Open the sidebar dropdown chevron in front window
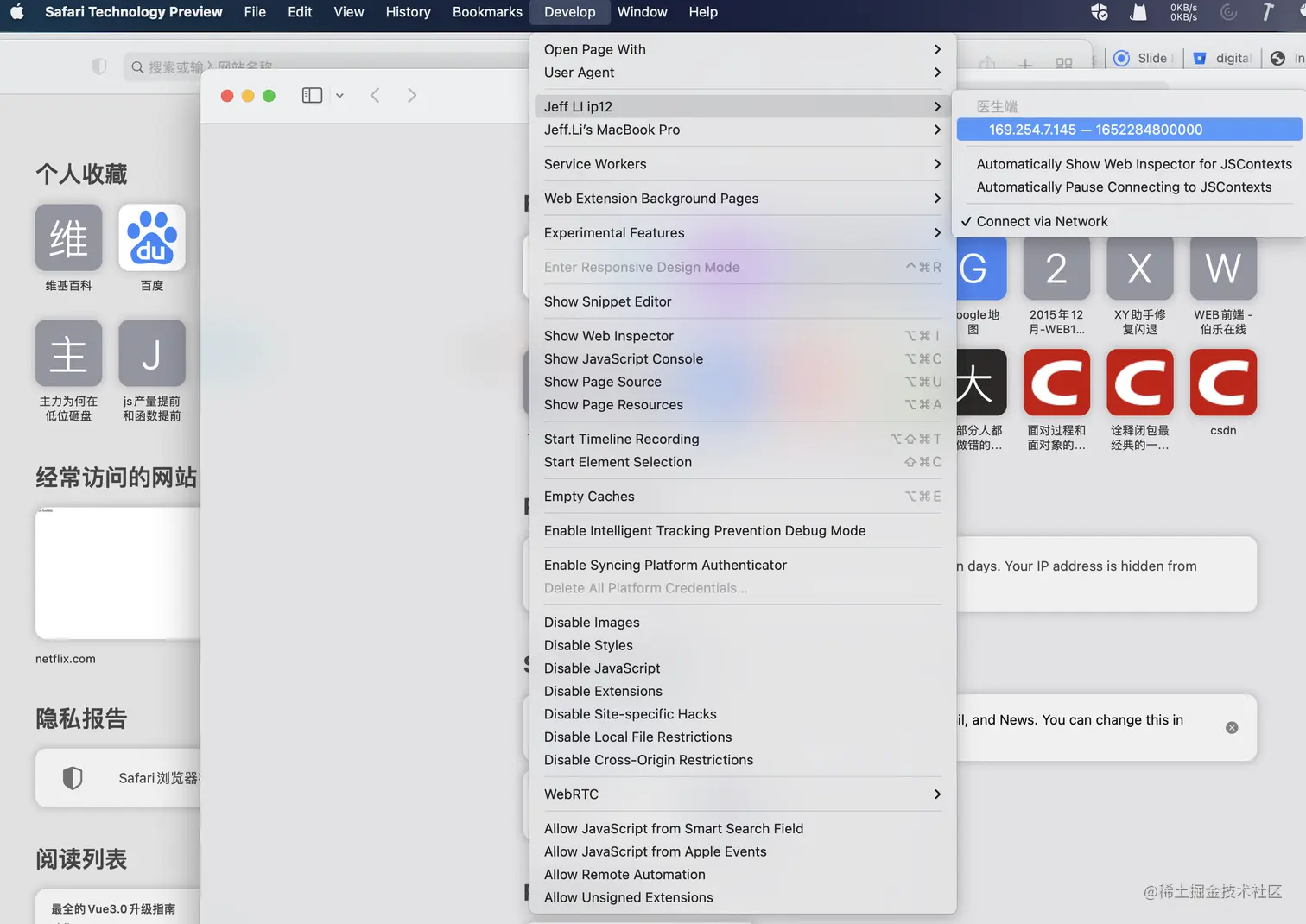This screenshot has height=924, width=1306. coord(339,96)
